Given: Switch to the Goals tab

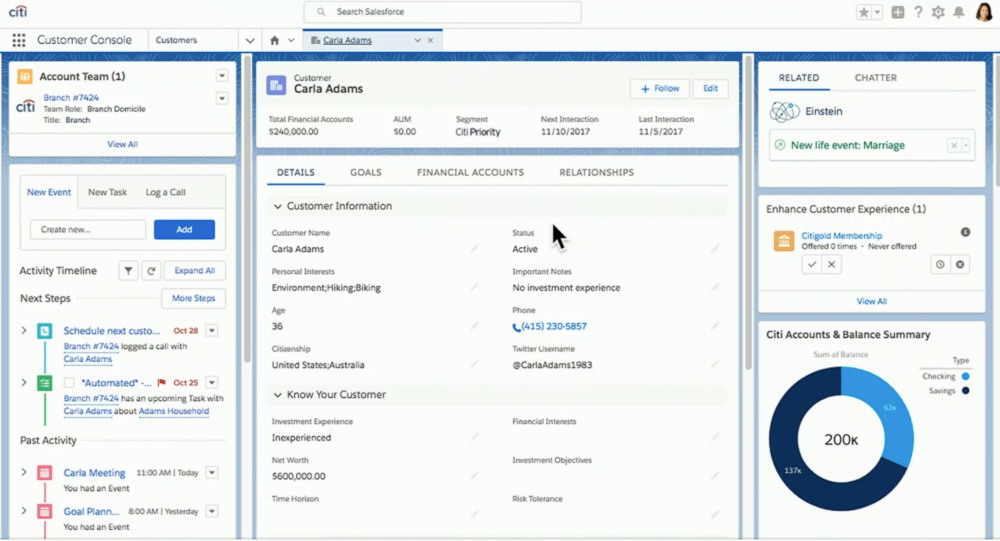Looking at the screenshot, I should click(x=365, y=172).
